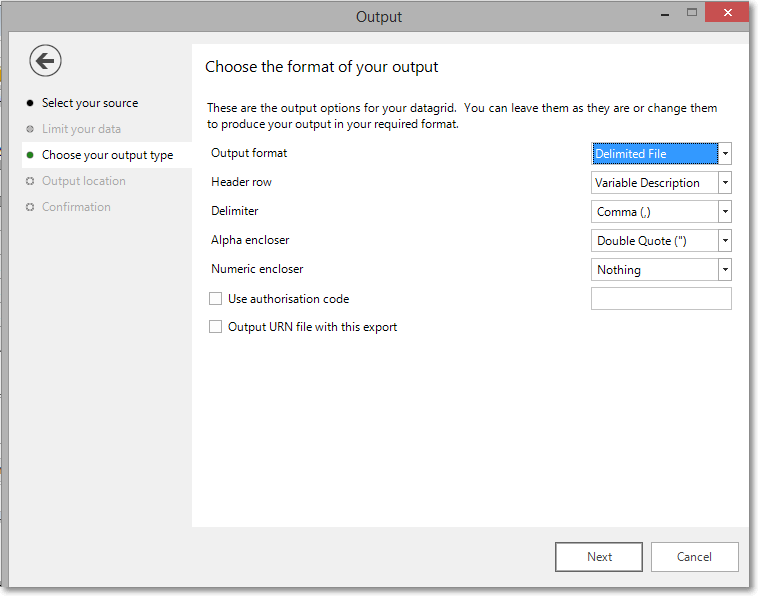Go to Select your source step

tap(90, 103)
